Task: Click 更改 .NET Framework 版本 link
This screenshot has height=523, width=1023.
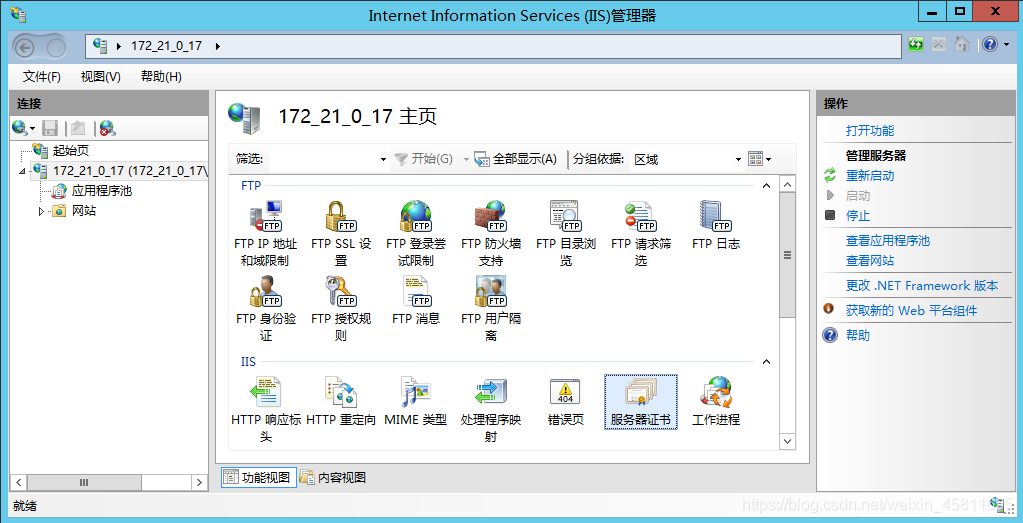Action: click(922, 286)
